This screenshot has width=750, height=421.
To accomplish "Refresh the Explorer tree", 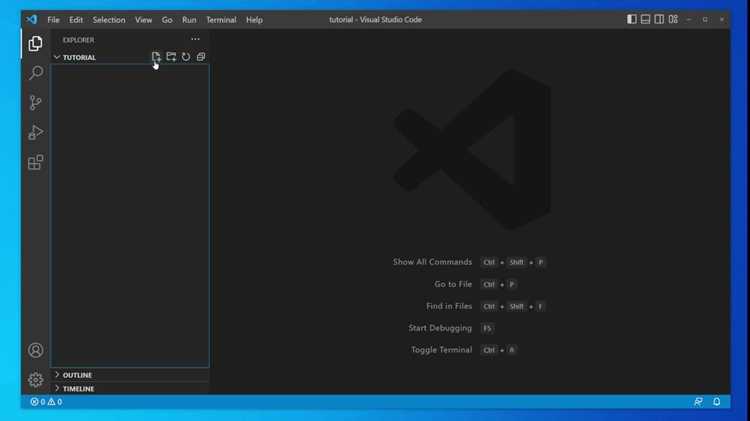I will (186, 57).
